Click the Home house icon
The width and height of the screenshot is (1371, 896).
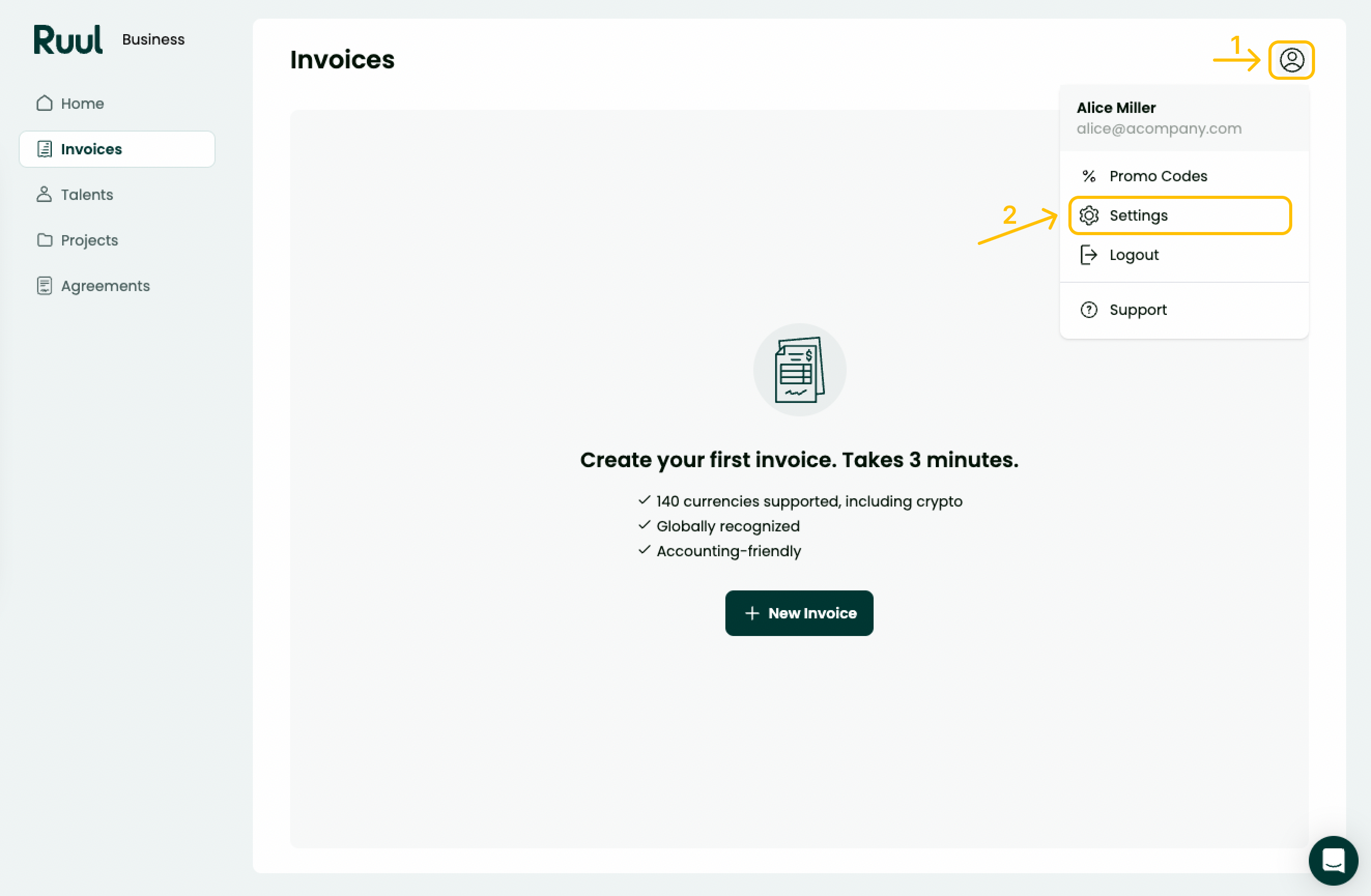[45, 103]
